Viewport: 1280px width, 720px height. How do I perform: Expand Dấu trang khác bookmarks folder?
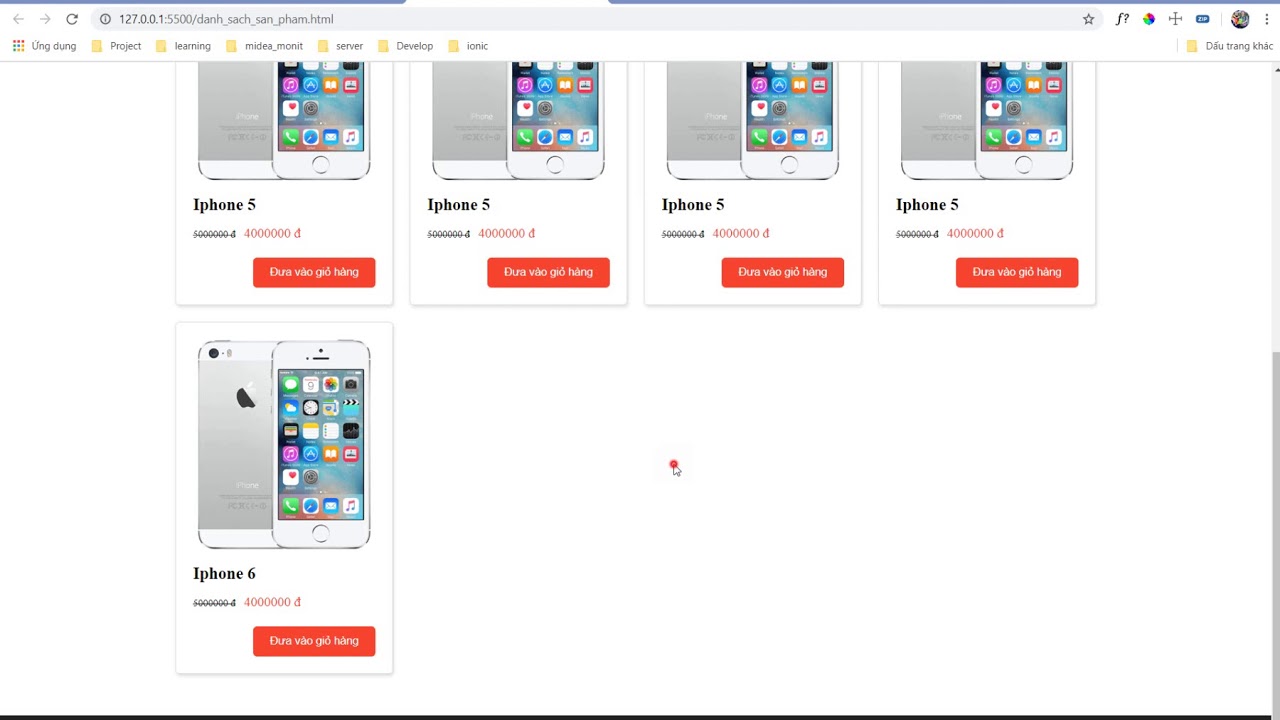point(1229,46)
